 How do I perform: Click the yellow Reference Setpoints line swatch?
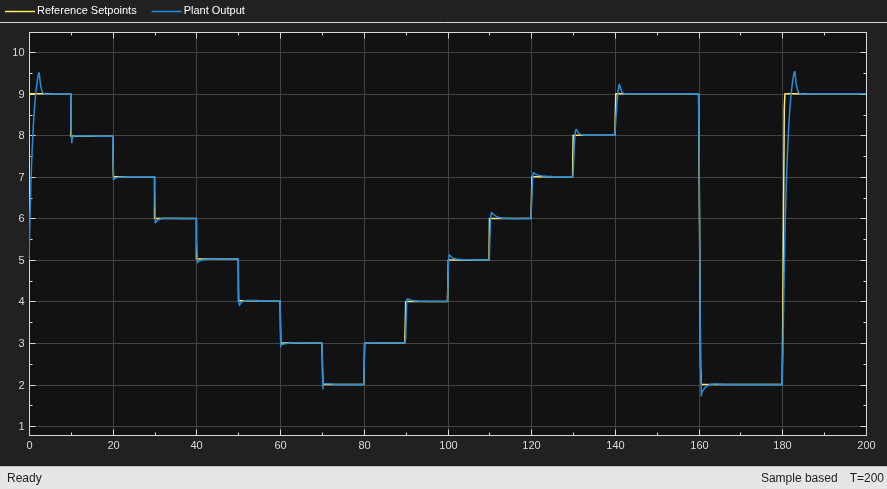tap(20, 11)
